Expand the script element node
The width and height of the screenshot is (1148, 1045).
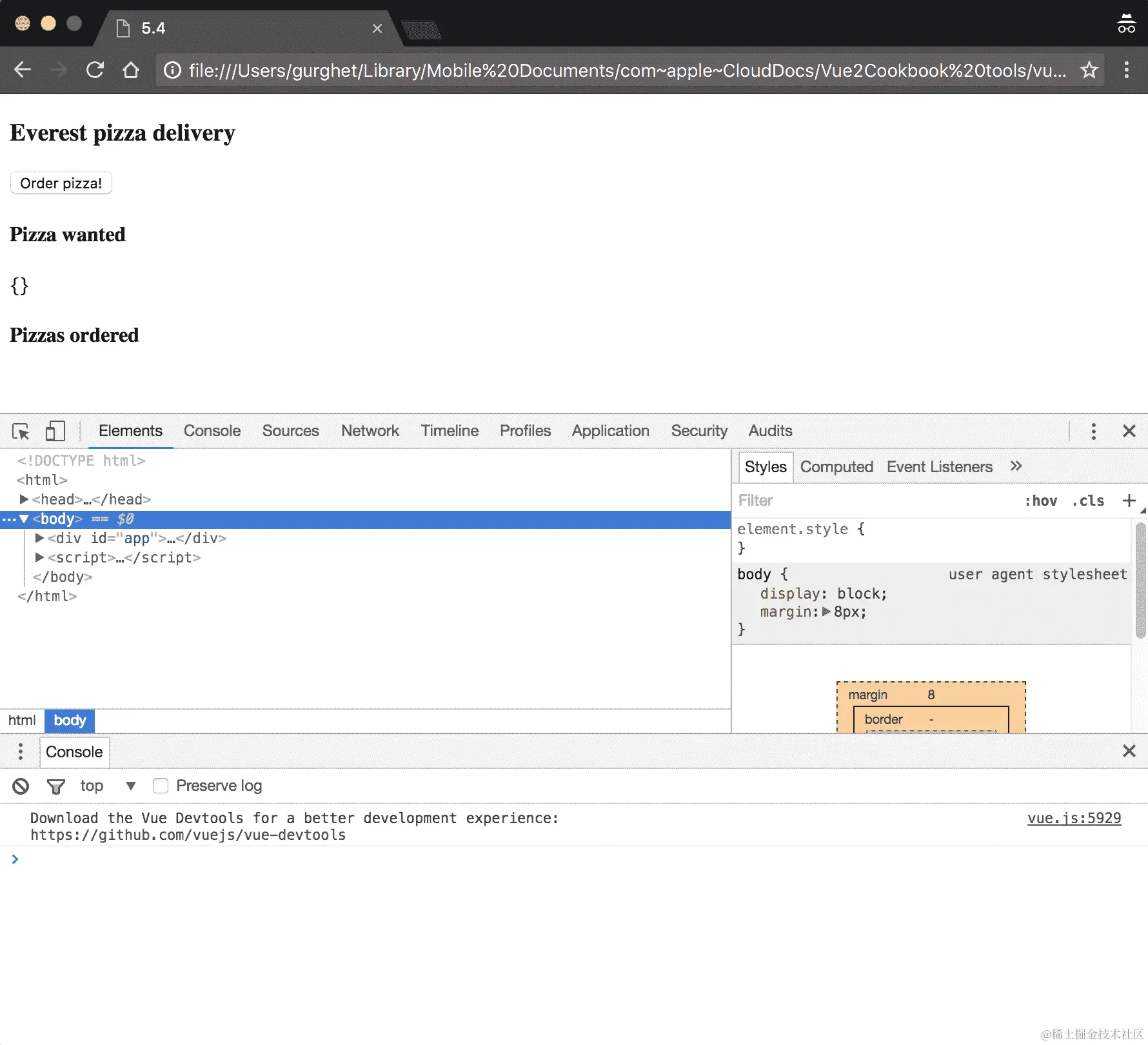(39, 557)
